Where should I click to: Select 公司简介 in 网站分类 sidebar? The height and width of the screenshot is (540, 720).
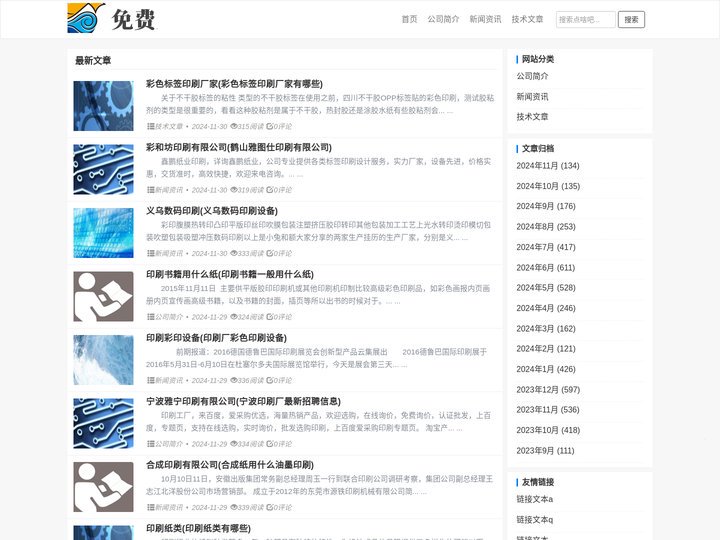coord(532,76)
